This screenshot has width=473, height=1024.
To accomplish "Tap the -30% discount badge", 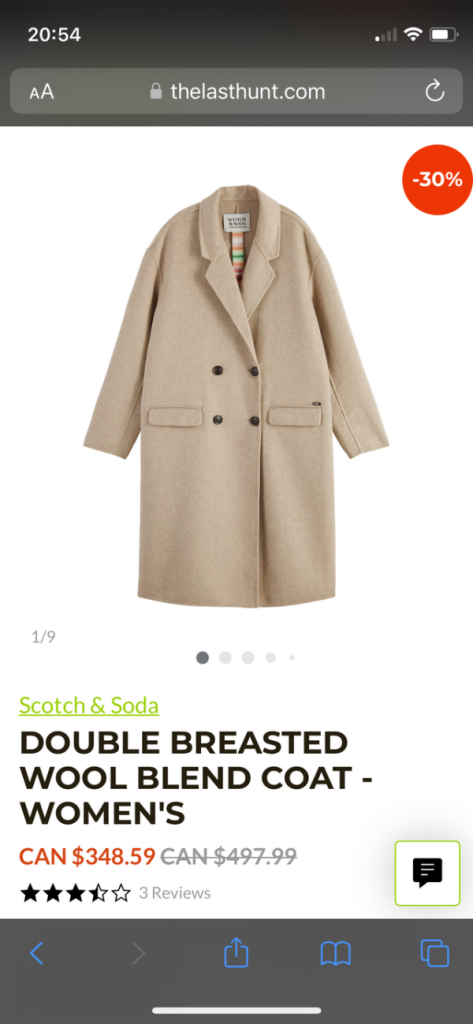I will (437, 180).
